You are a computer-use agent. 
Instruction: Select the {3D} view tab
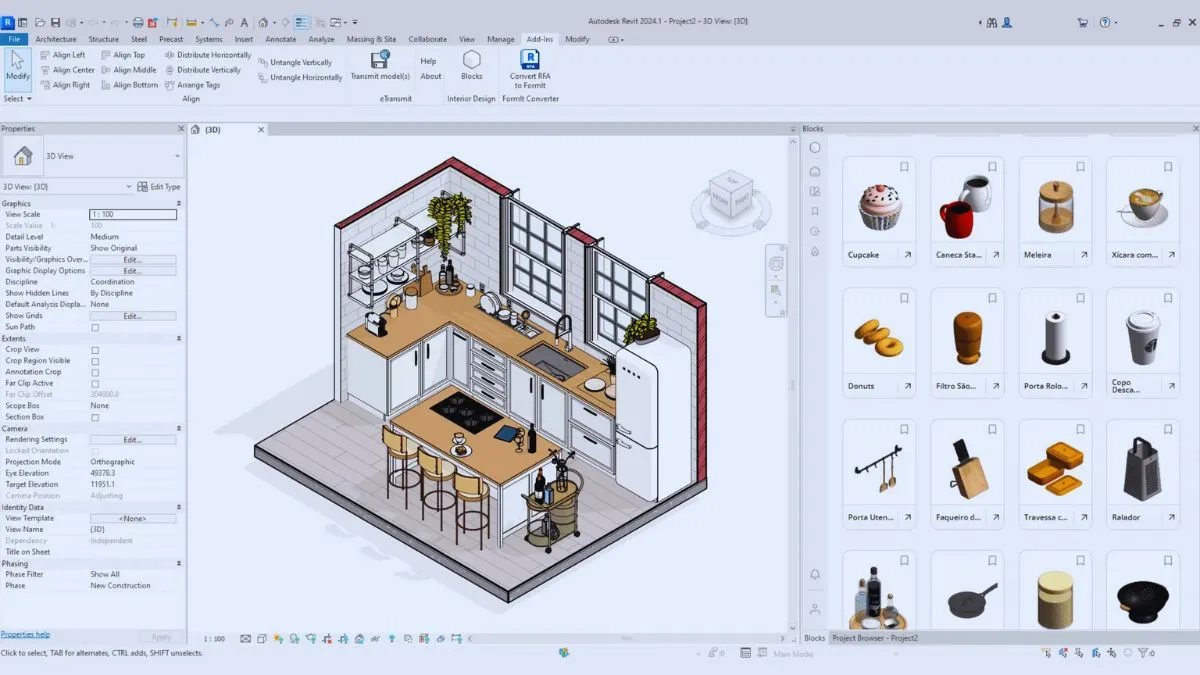tap(213, 129)
